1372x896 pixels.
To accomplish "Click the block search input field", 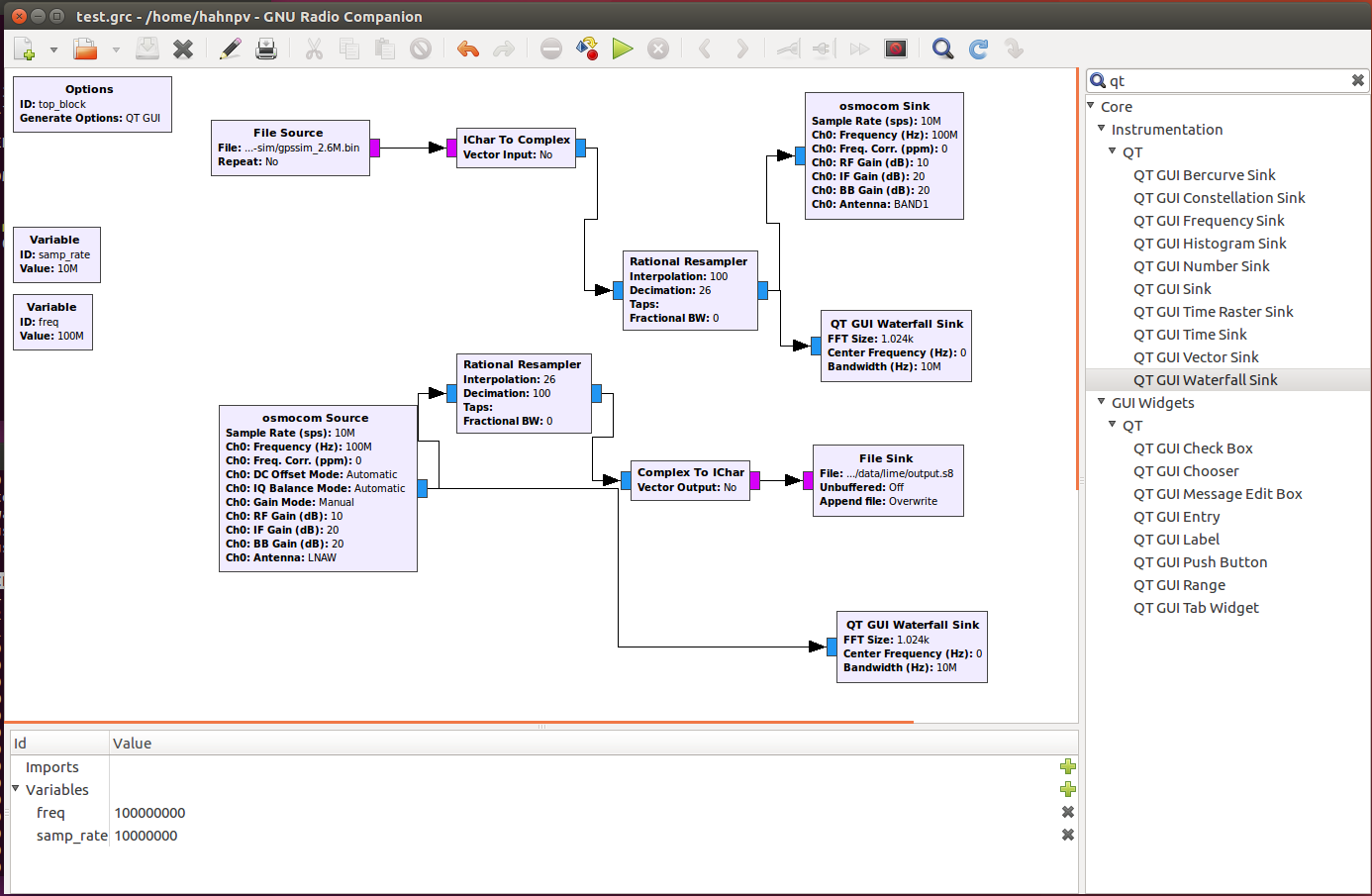I will click(x=1225, y=81).
